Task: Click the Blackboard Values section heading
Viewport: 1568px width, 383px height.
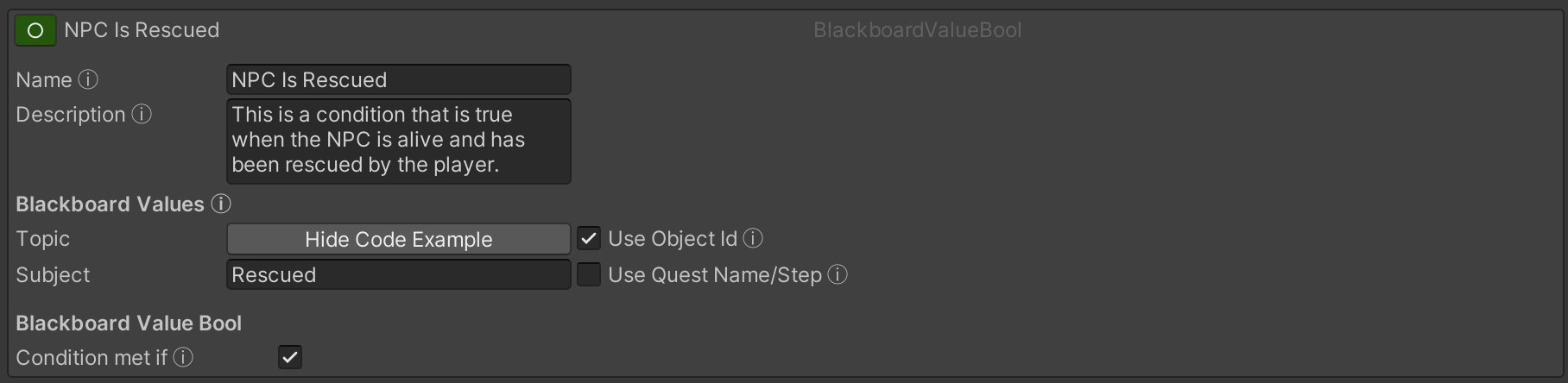Action: tap(110, 204)
